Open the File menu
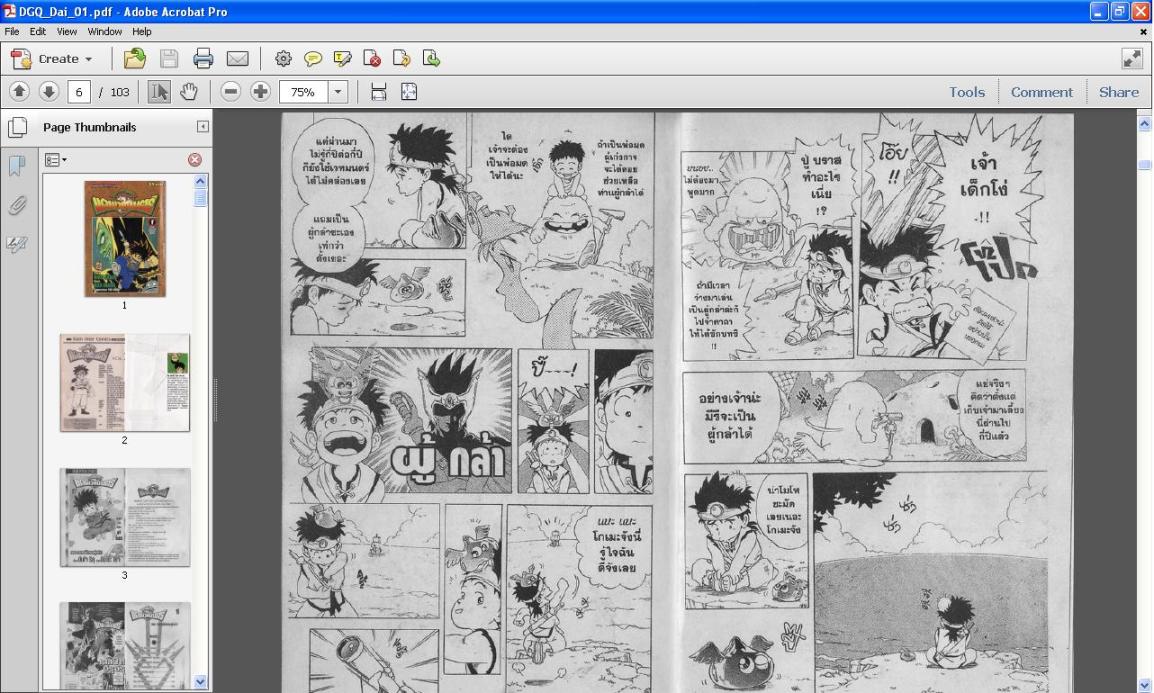Image resolution: width=1154 pixels, height=693 pixels. point(12,32)
